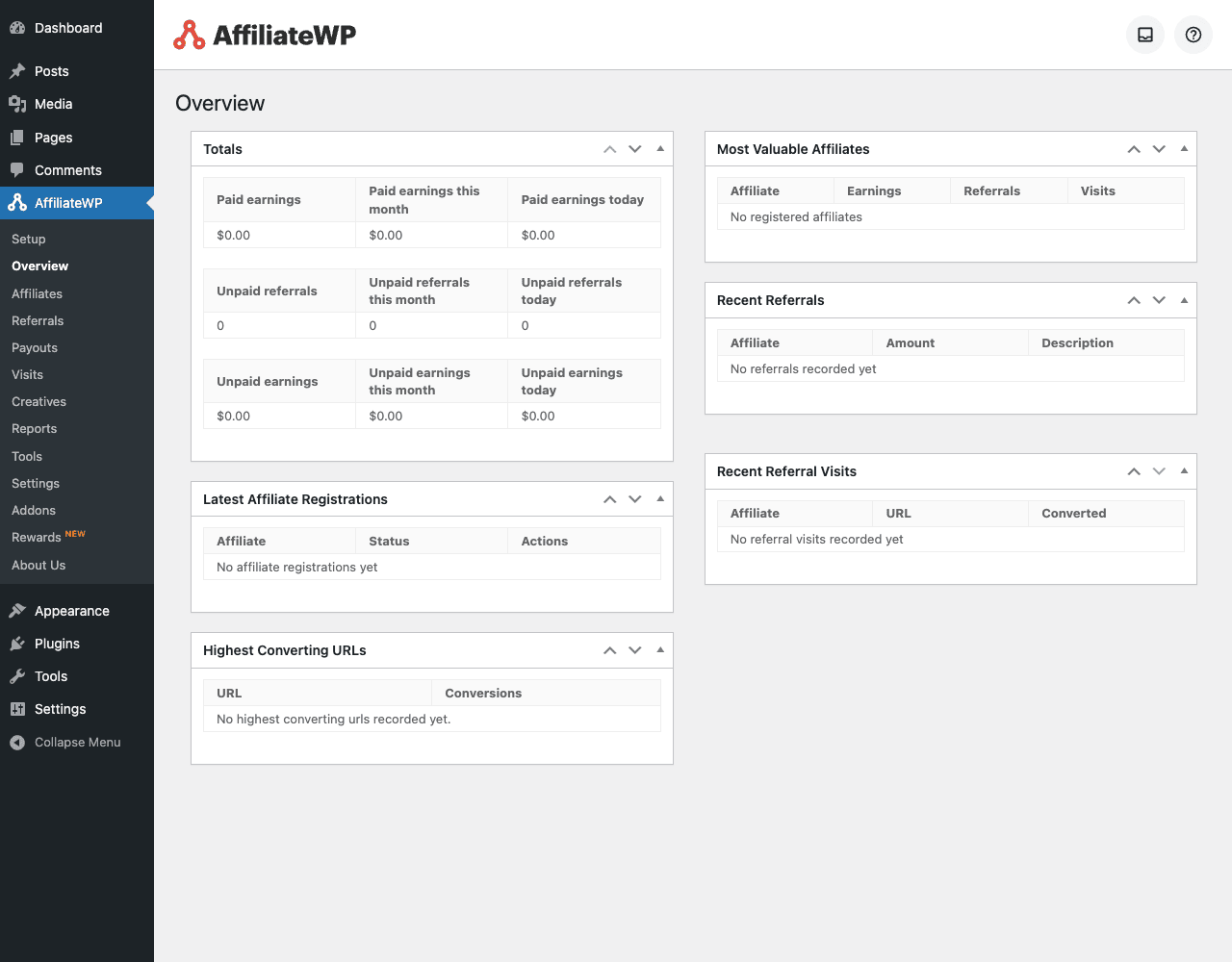Viewport: 1232px width, 962px height.
Task: Open the Dashboard menu link
Action: (x=77, y=28)
